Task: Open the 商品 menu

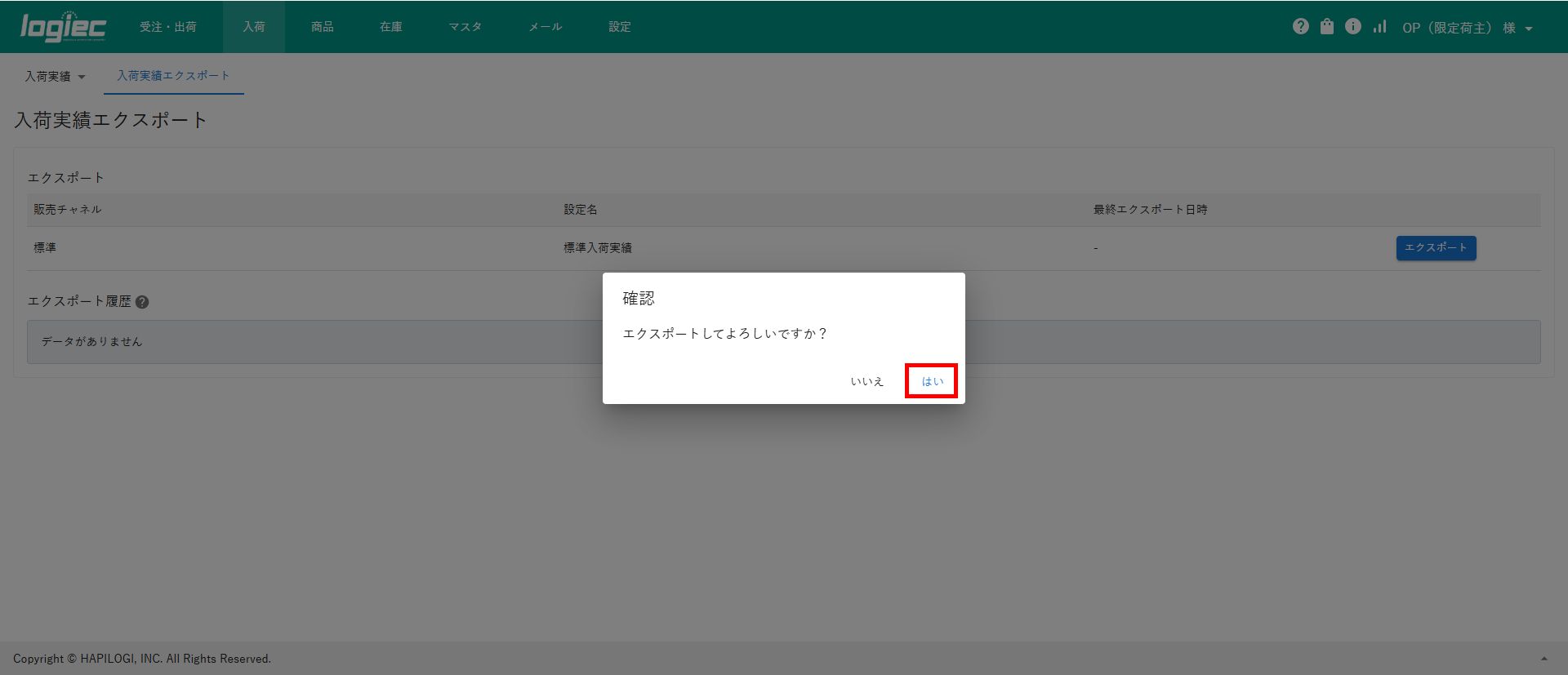Action: (322, 27)
